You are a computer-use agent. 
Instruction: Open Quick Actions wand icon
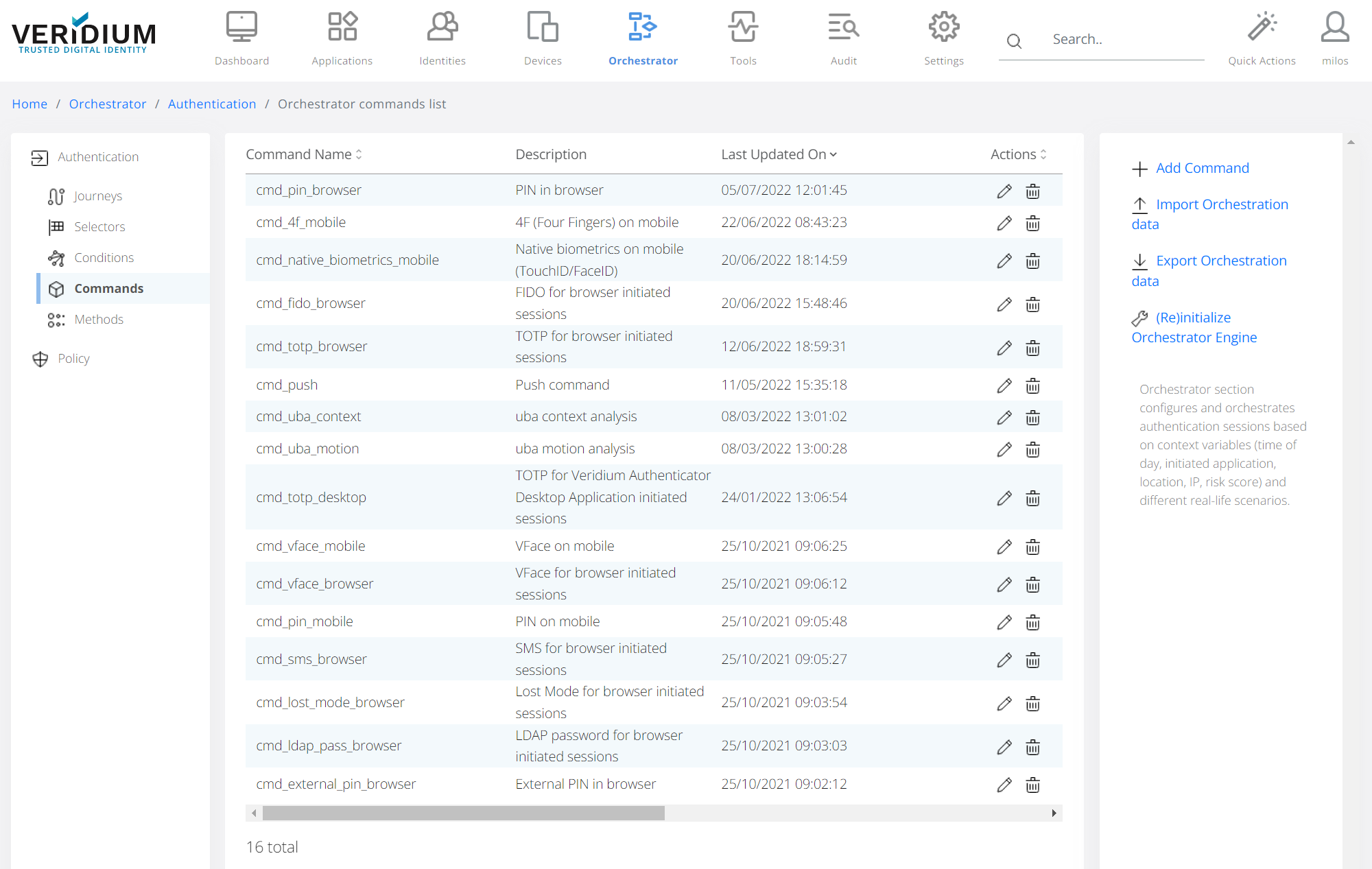pos(1261,27)
